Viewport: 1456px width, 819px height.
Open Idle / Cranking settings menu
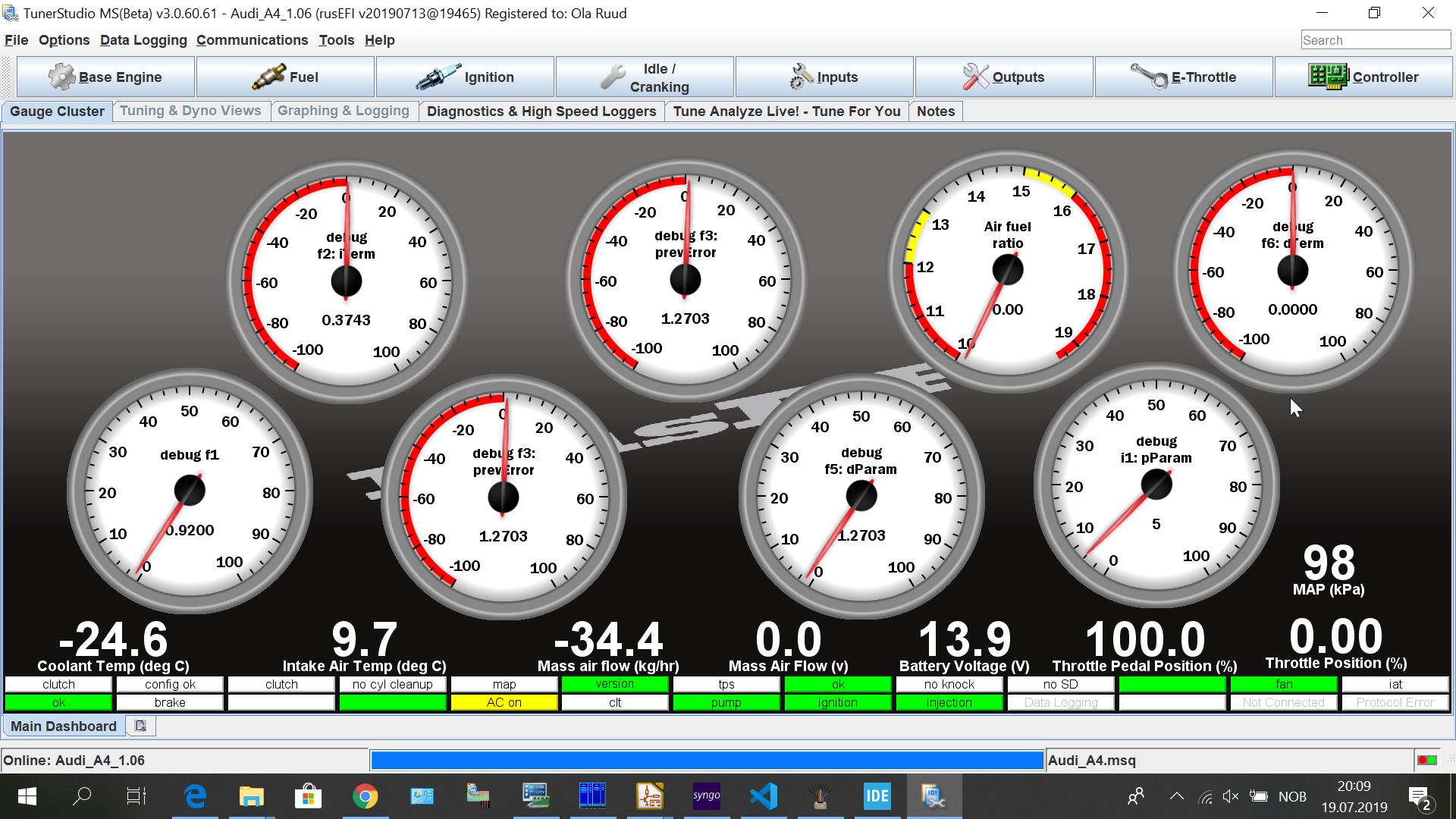645,77
